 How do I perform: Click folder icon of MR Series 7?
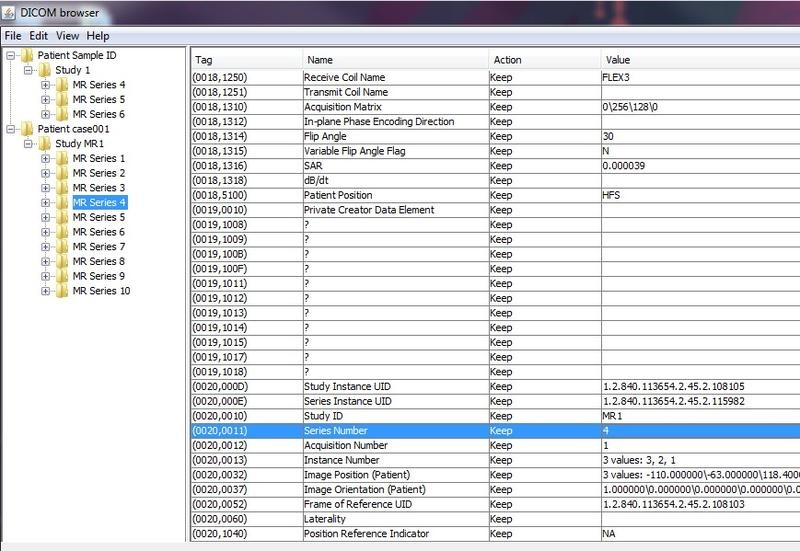[62, 246]
